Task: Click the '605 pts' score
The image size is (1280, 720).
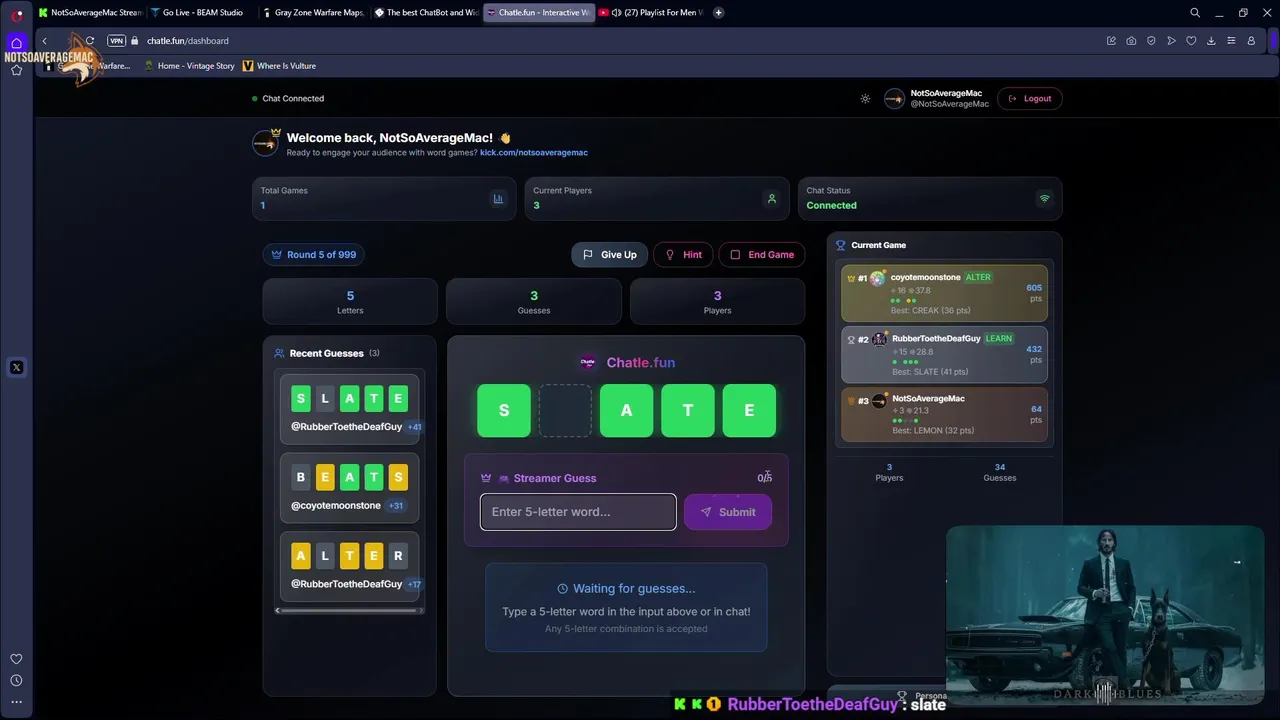Action: 1034,293
